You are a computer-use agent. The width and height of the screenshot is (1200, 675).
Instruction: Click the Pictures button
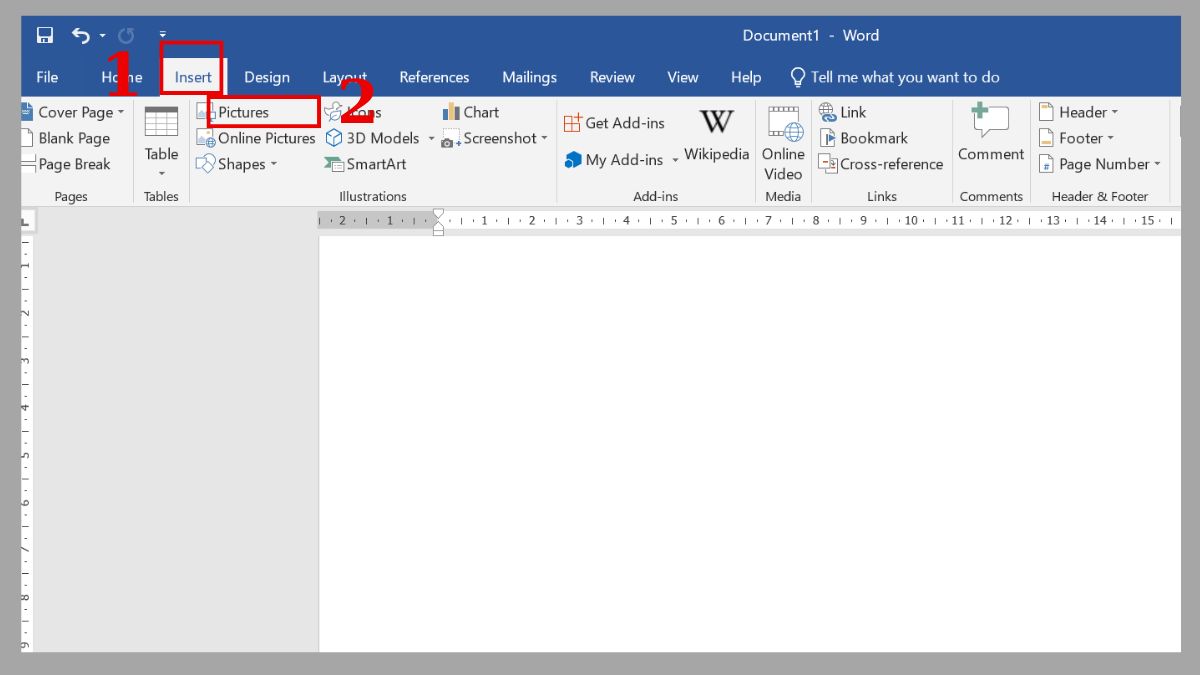point(243,112)
